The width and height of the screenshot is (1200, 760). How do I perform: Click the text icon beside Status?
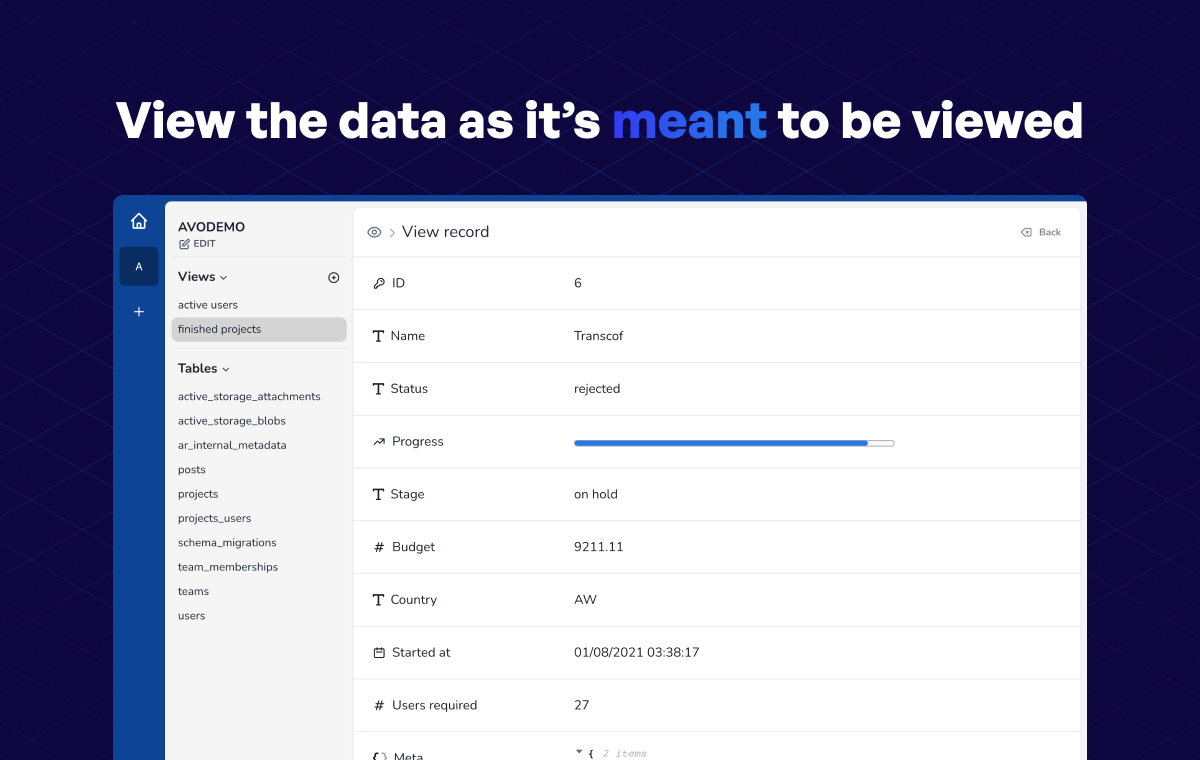(378, 389)
